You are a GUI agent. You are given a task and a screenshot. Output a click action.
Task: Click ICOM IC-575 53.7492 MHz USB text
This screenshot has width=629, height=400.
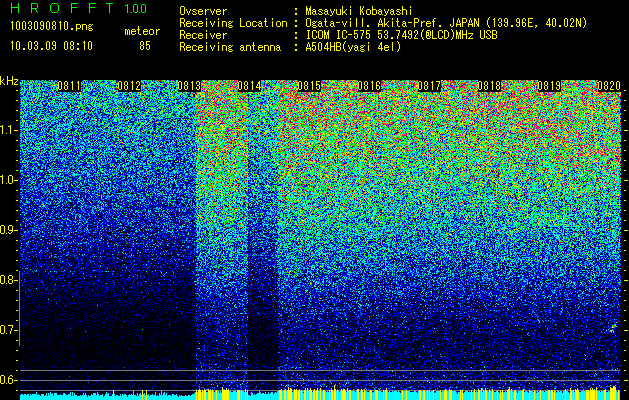(x=401, y=35)
